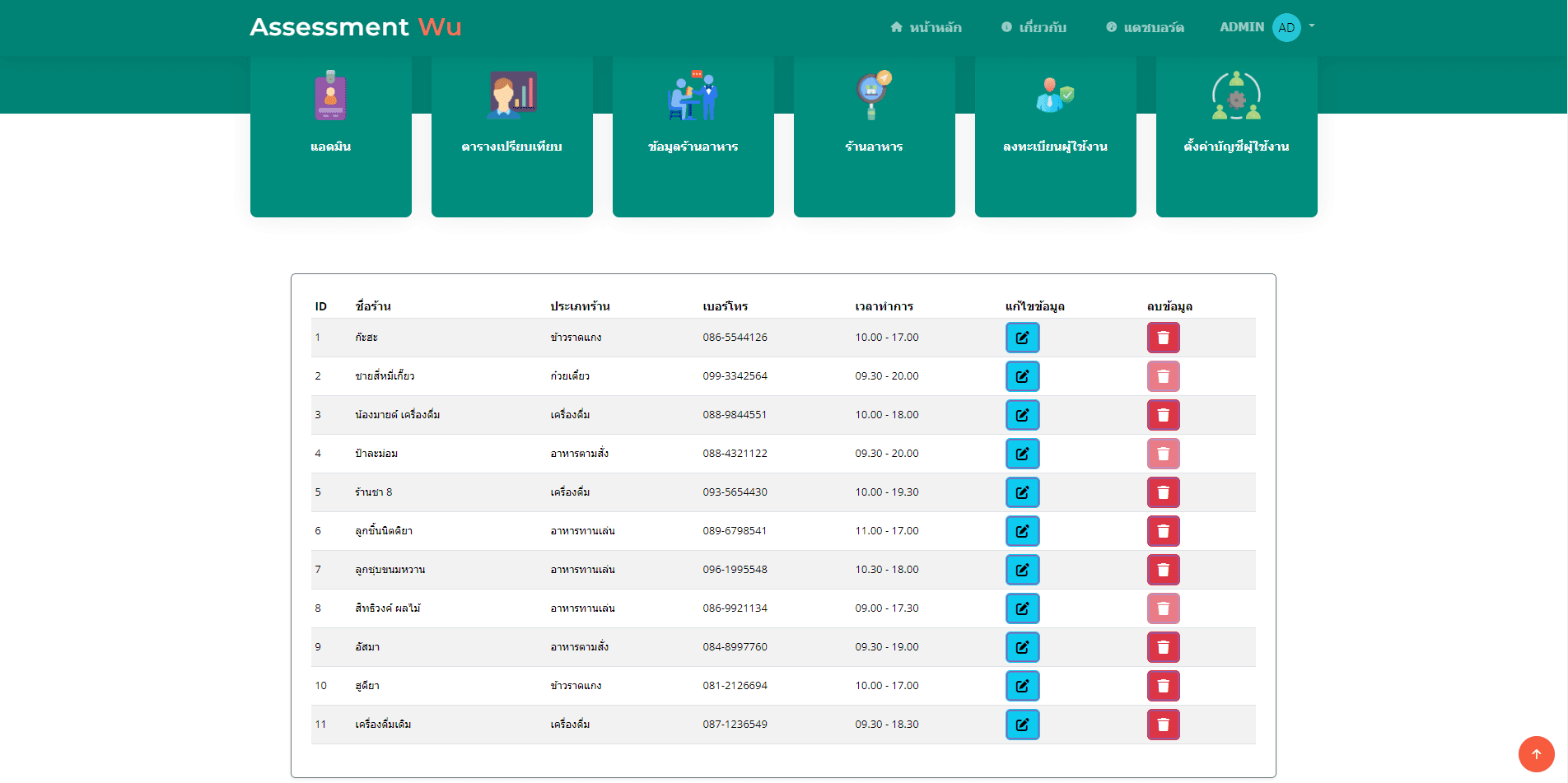This screenshot has width=1568, height=783.
Task: Edit shop with phone 087-1236549
Action: coord(1022,725)
